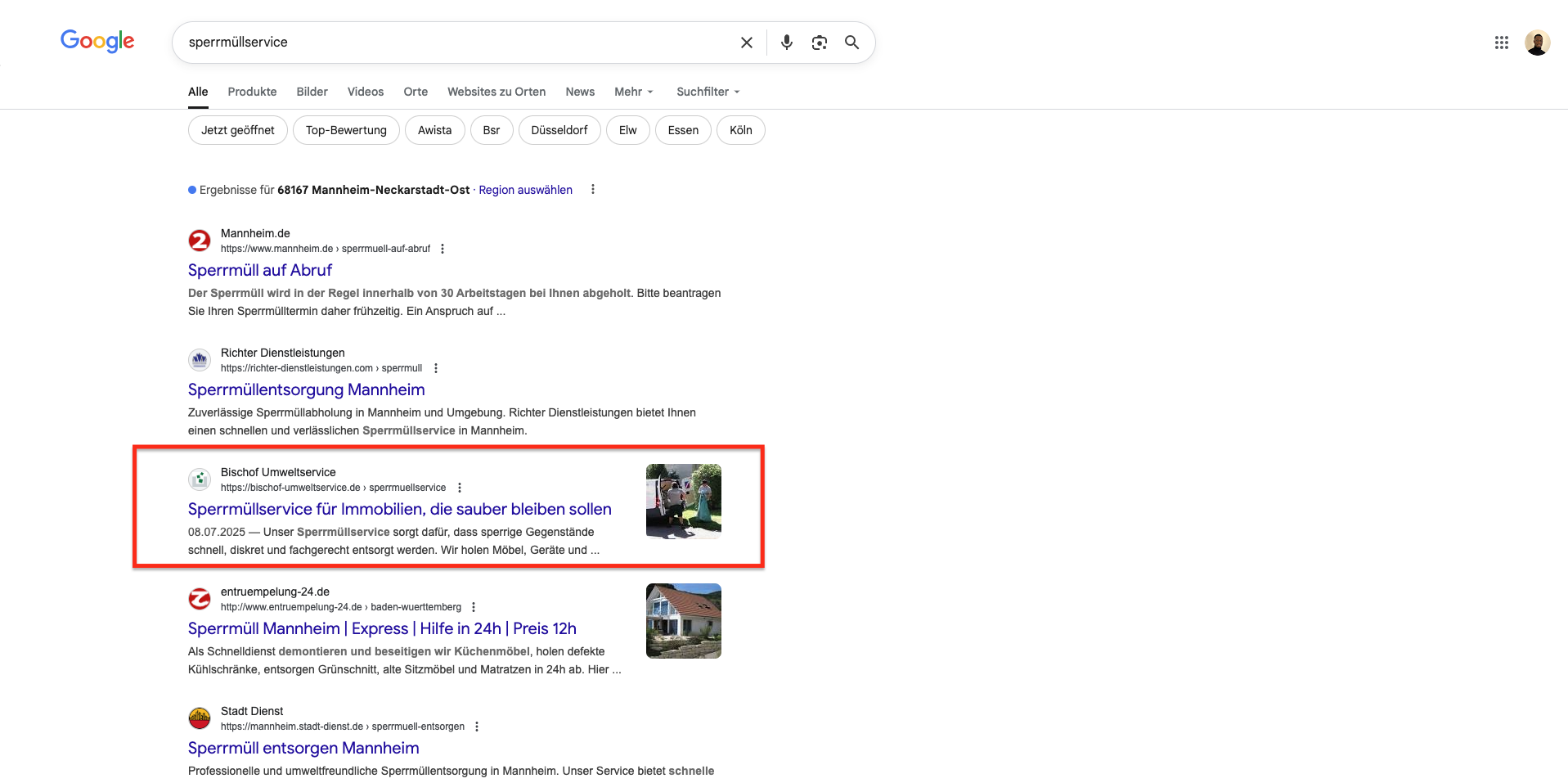Click the mannheim.stadt-dienst.de URL
1568x783 pixels.
tap(343, 727)
